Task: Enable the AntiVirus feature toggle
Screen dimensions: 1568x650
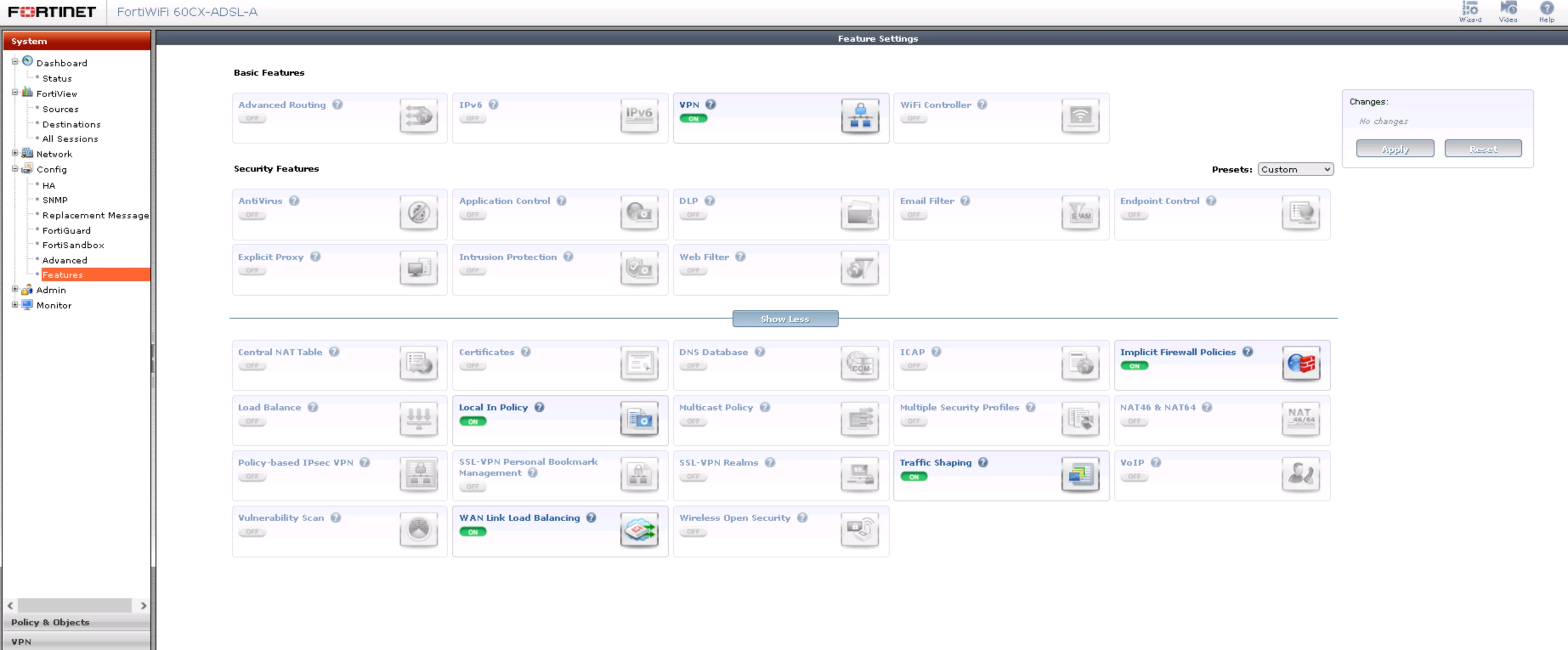Action: [x=252, y=215]
